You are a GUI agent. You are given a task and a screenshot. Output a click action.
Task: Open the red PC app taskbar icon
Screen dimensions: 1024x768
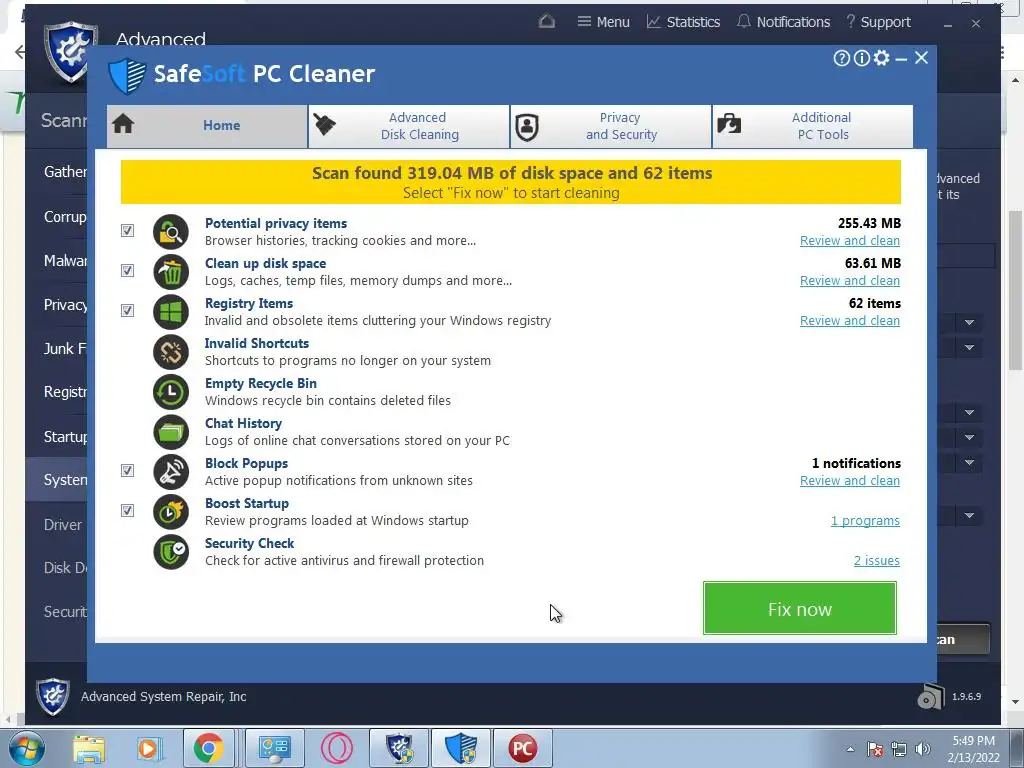point(522,748)
